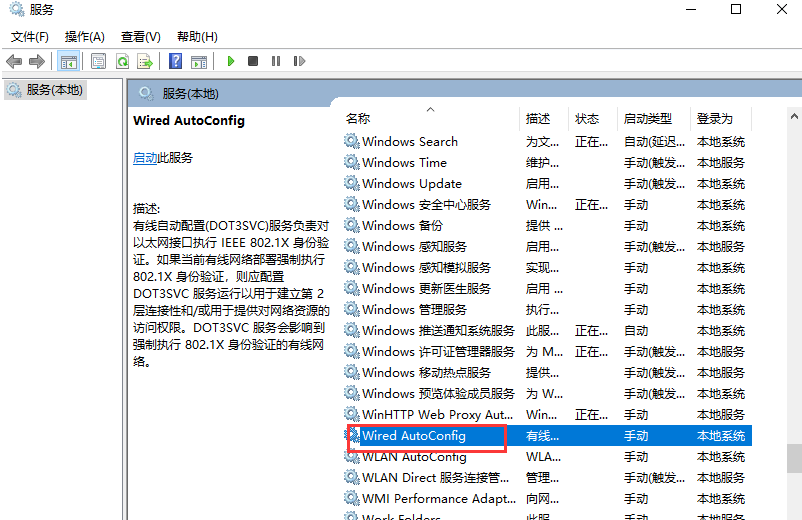Click the Refresh toolbar icon
802x520 pixels.
coord(122,61)
